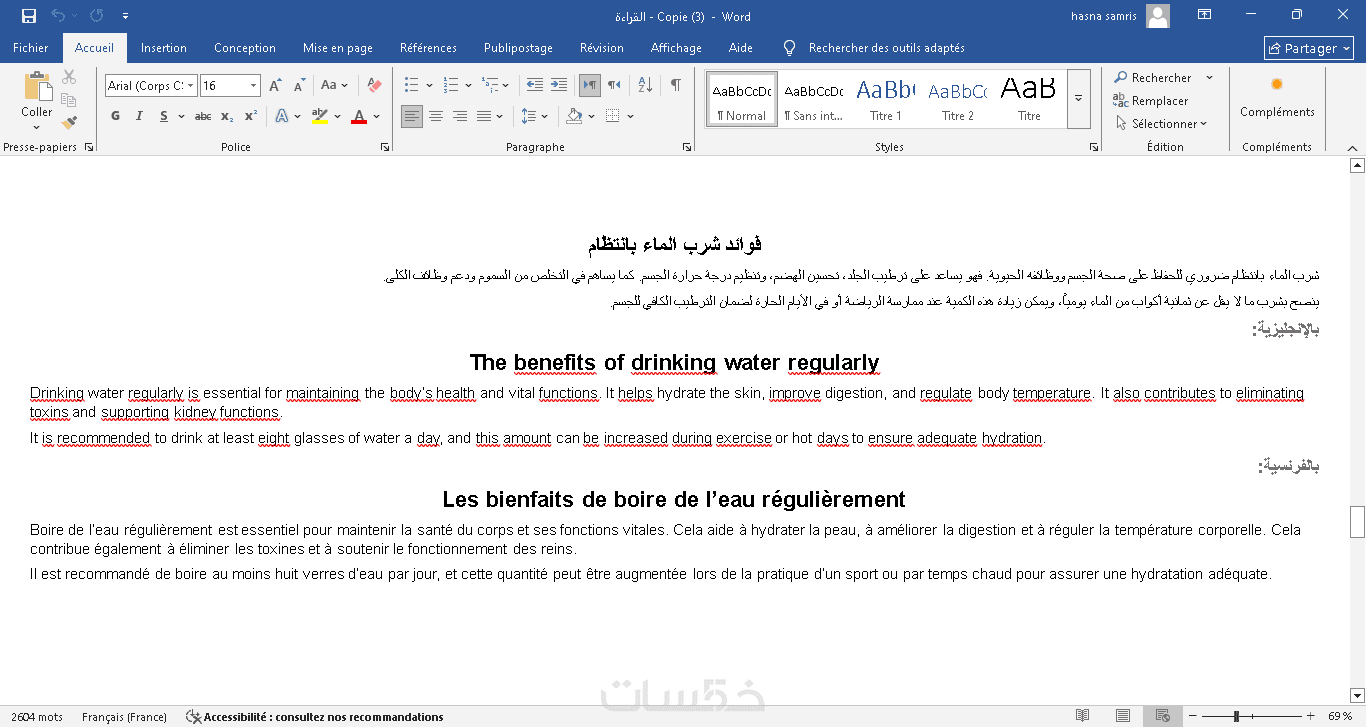Decrease font size with the smaller A icon

298,86
